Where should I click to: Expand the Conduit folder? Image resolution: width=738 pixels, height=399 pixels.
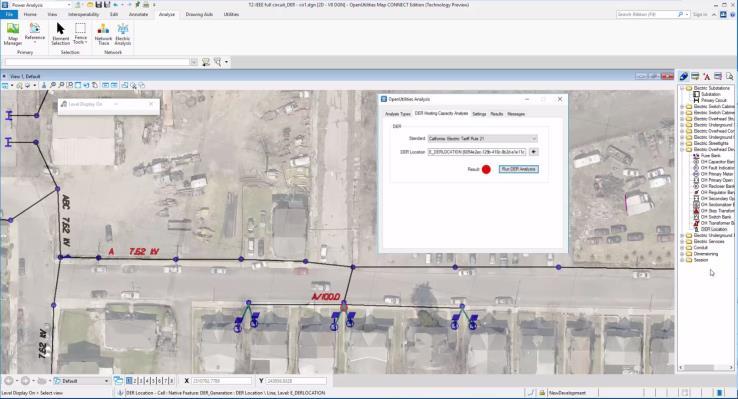682,247
